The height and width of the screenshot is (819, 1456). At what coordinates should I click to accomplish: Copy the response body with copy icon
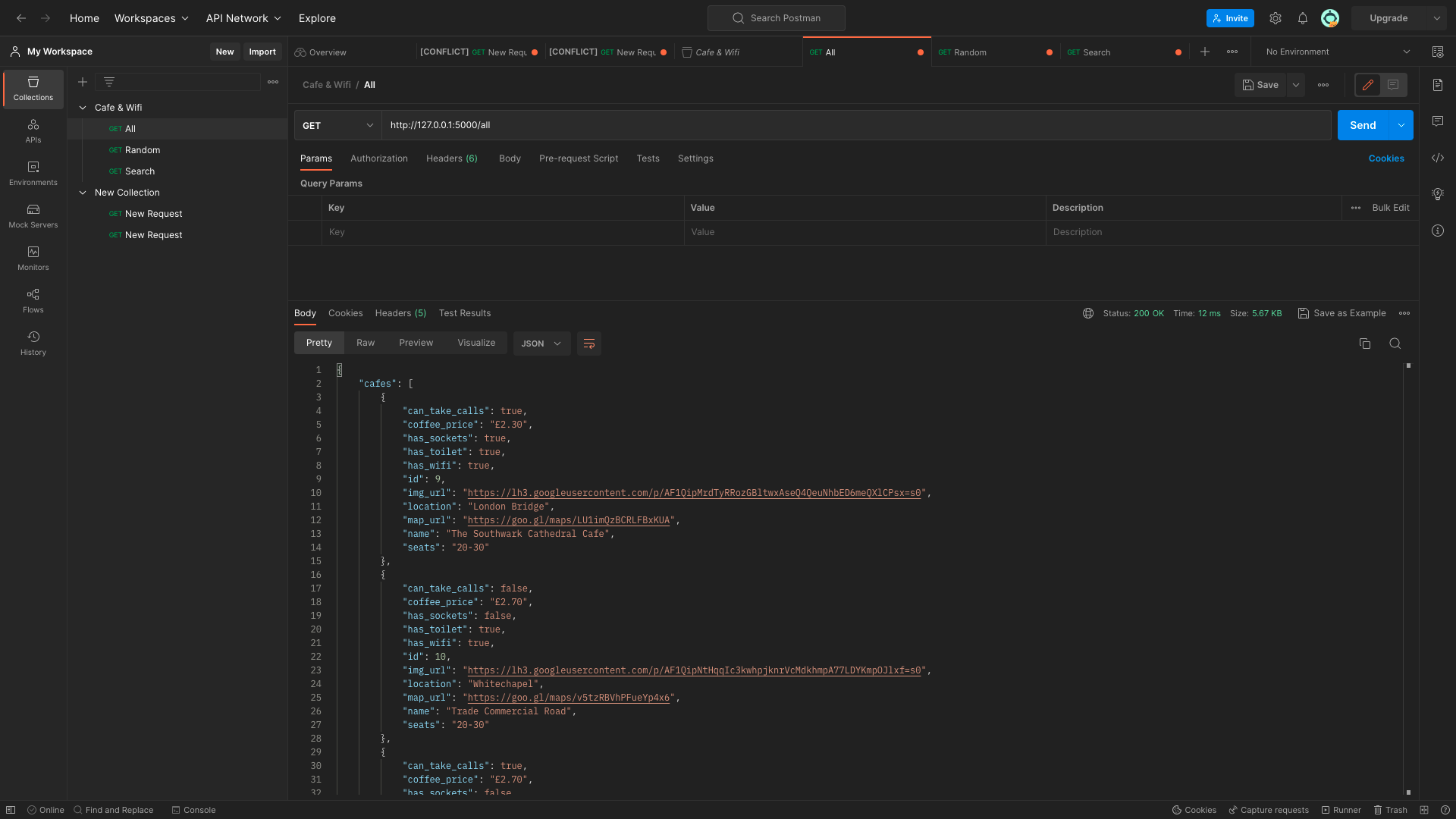pyautogui.click(x=1364, y=344)
